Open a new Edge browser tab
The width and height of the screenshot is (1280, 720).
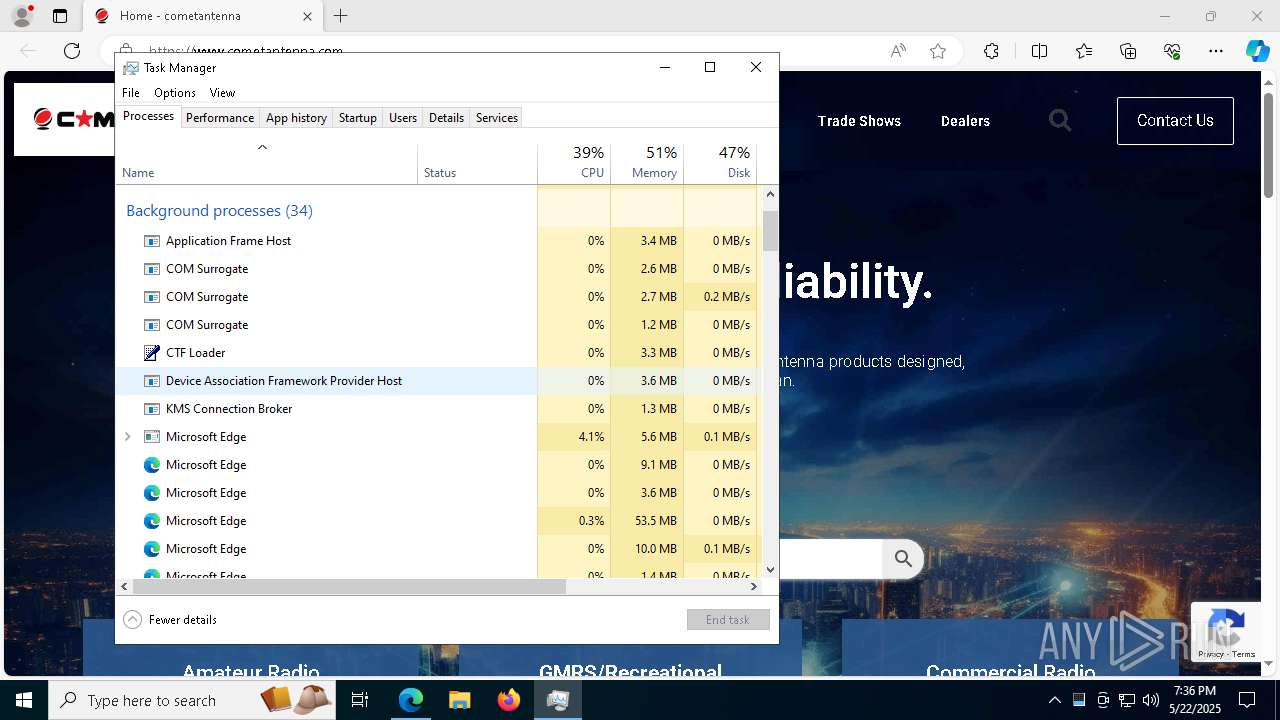[341, 16]
